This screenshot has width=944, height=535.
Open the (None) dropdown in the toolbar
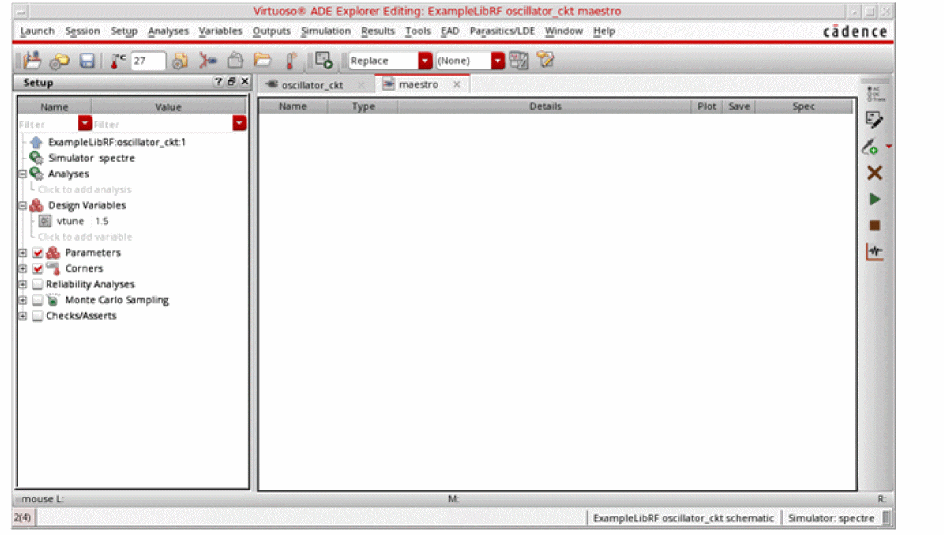click(x=497, y=61)
